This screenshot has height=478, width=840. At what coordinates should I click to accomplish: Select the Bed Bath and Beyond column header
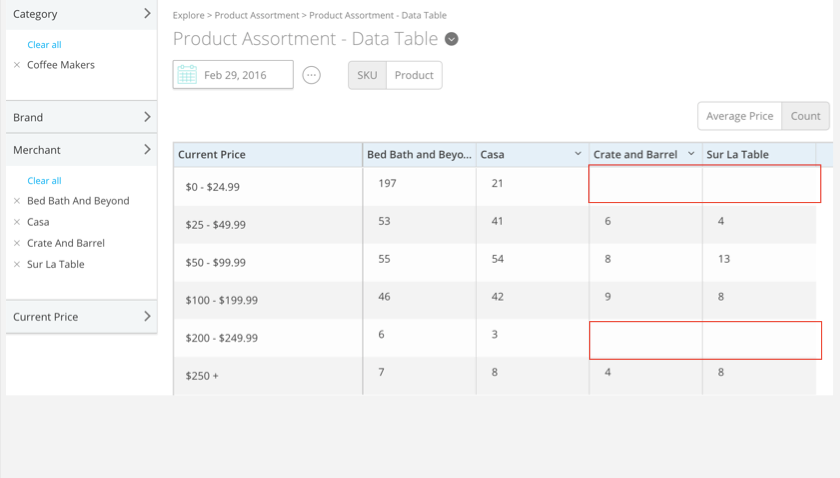point(419,154)
